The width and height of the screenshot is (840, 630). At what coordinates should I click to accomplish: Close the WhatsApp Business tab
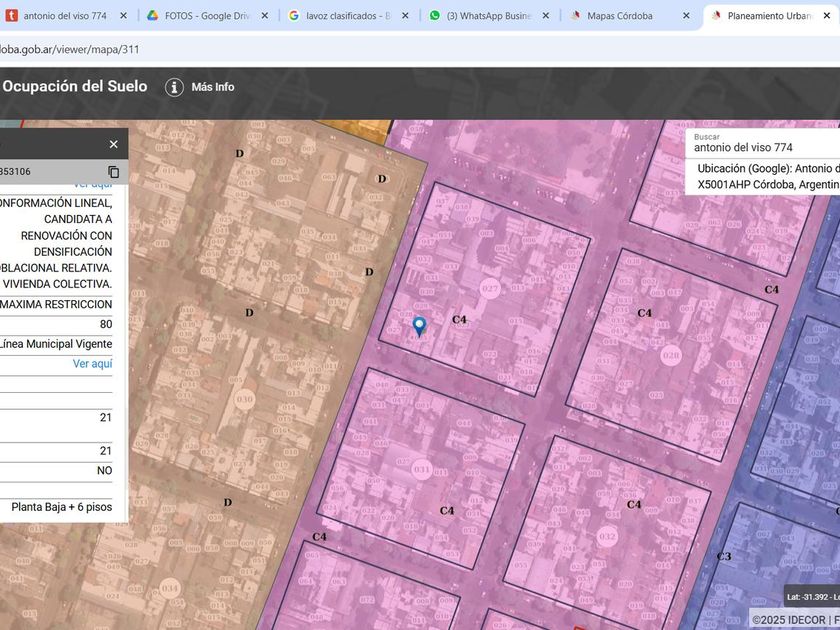545,16
